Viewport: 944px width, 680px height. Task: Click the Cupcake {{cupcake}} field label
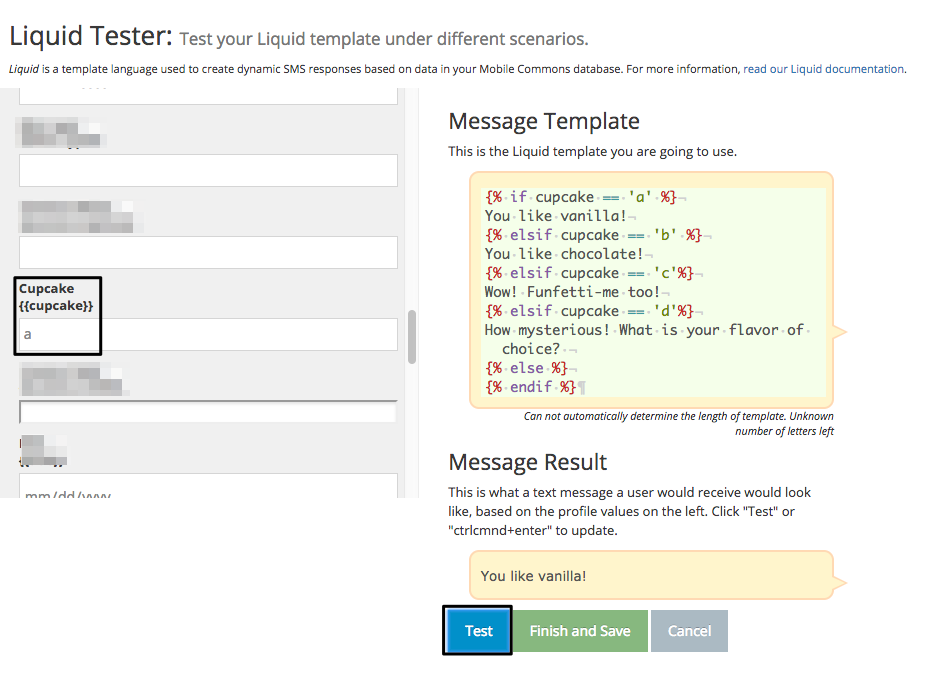56,297
